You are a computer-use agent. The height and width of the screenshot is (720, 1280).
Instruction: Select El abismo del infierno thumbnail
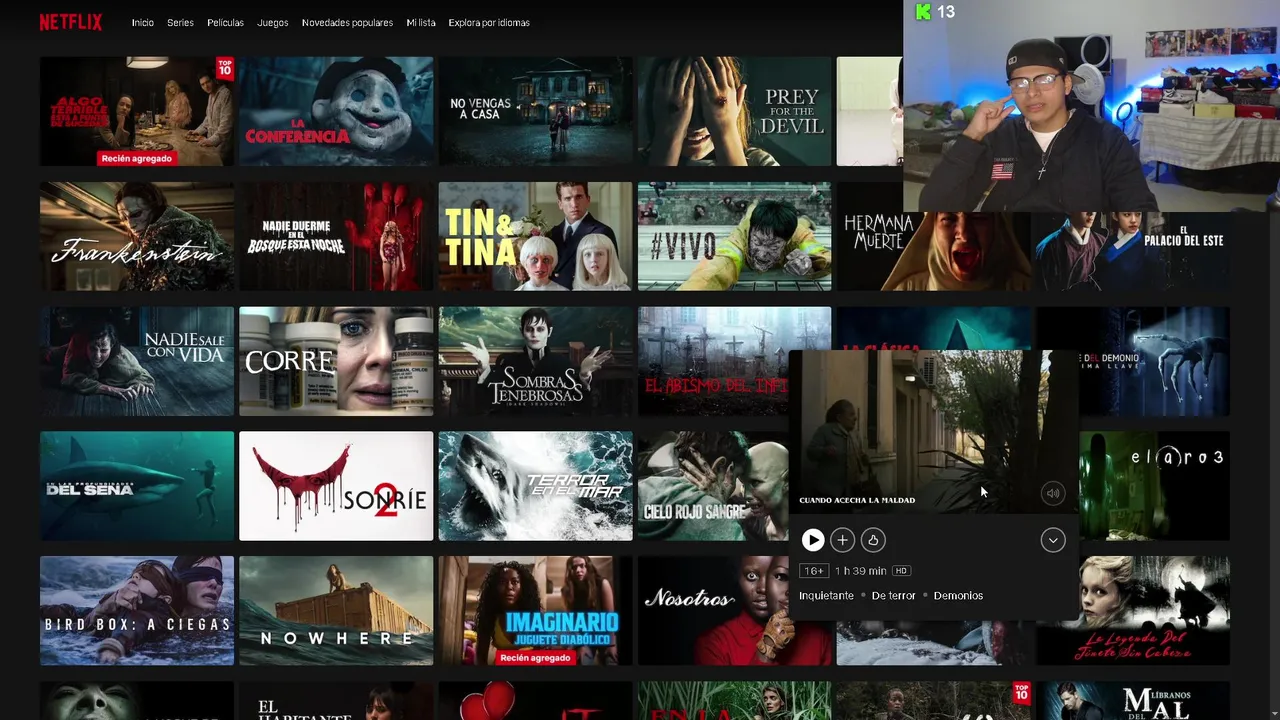point(712,361)
